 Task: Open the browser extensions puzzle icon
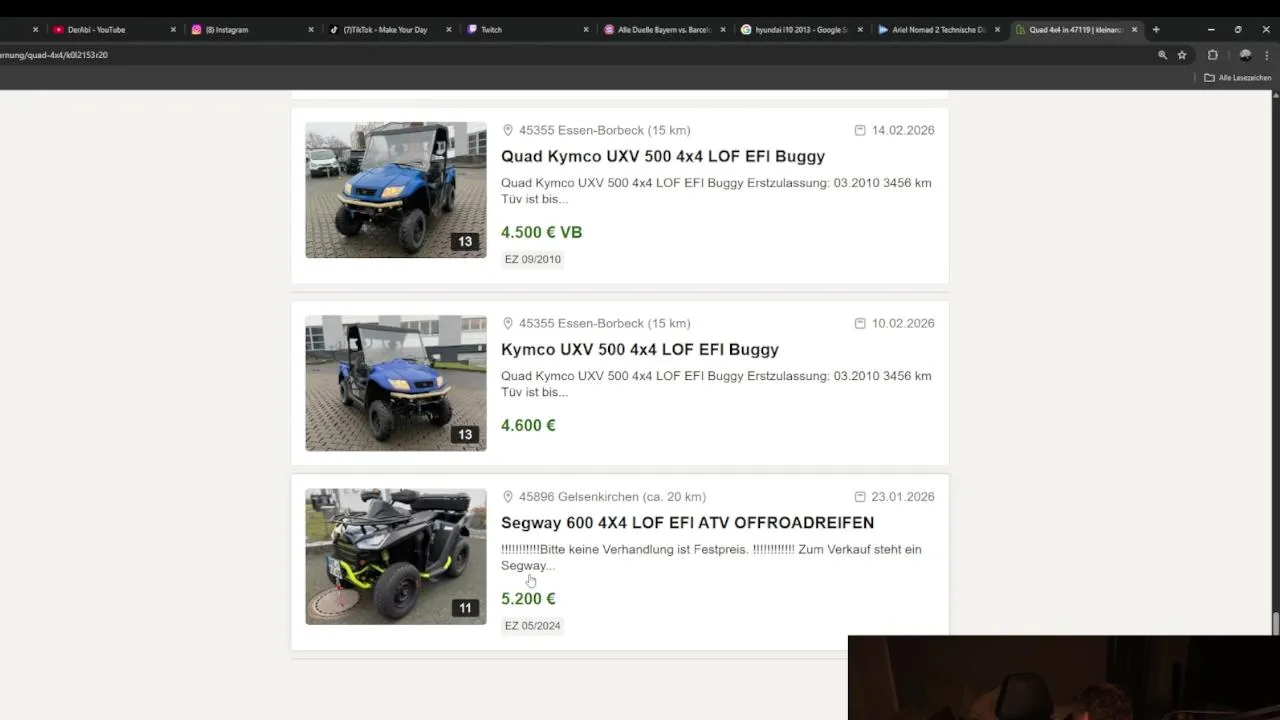[x=1213, y=55]
